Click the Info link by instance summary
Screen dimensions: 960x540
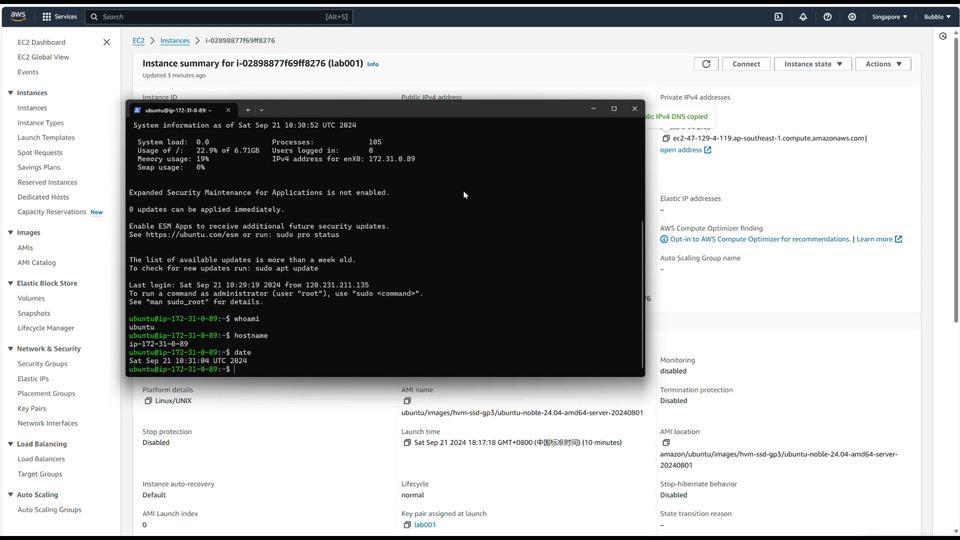(372, 64)
